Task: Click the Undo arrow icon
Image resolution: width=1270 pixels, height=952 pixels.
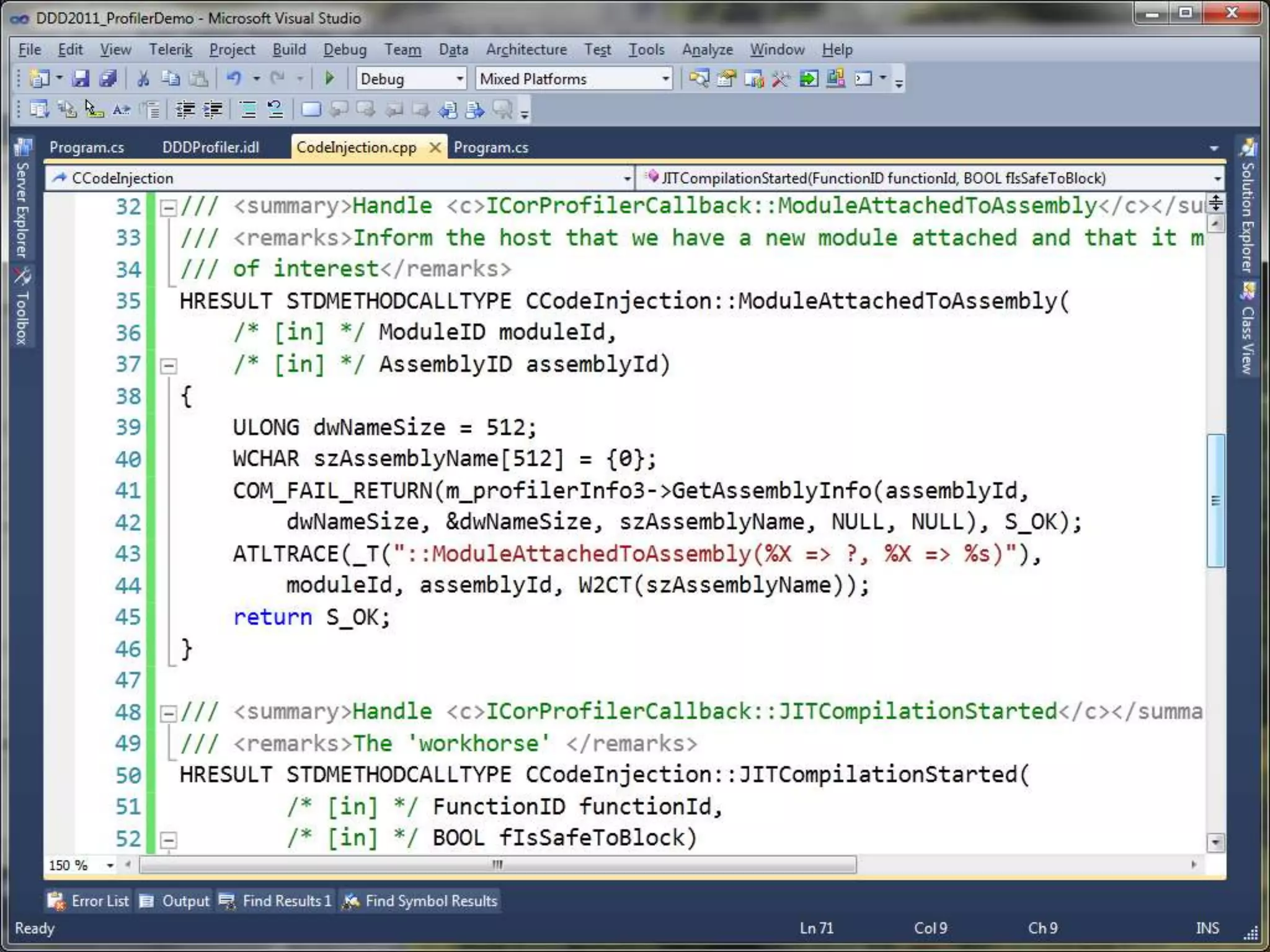Action: [234, 79]
